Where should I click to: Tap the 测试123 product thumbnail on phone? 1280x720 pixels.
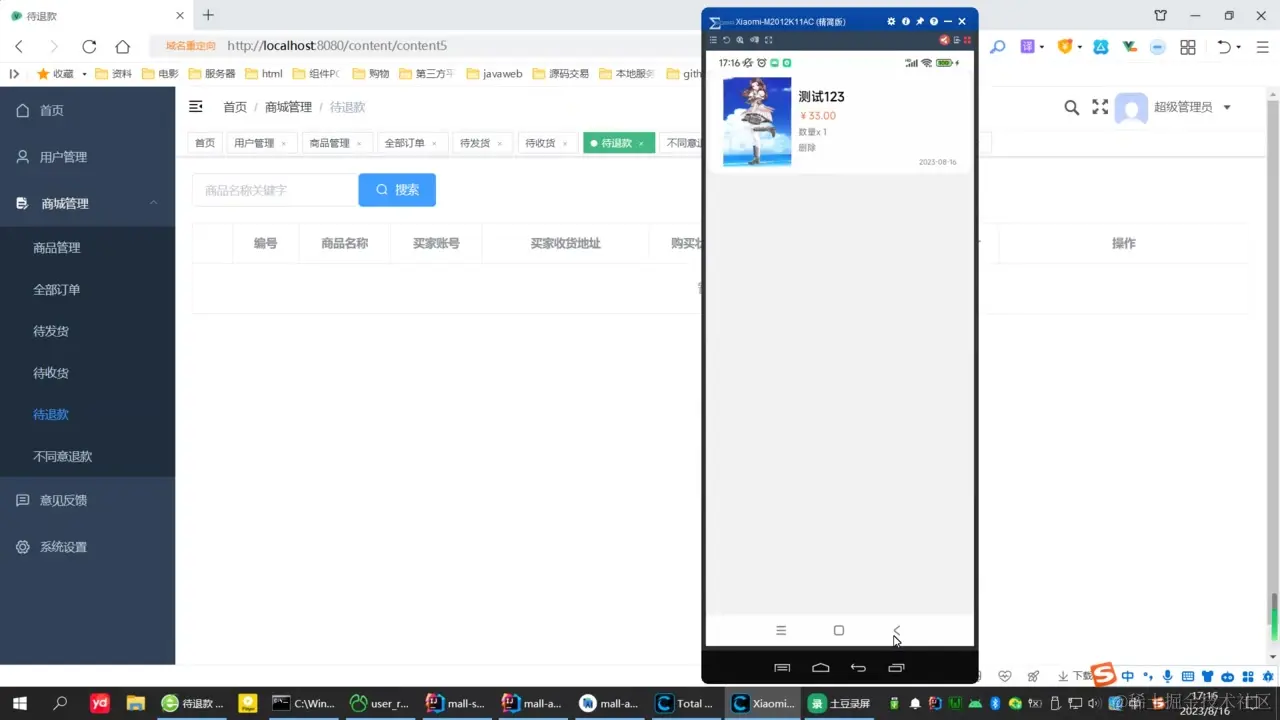pos(757,122)
